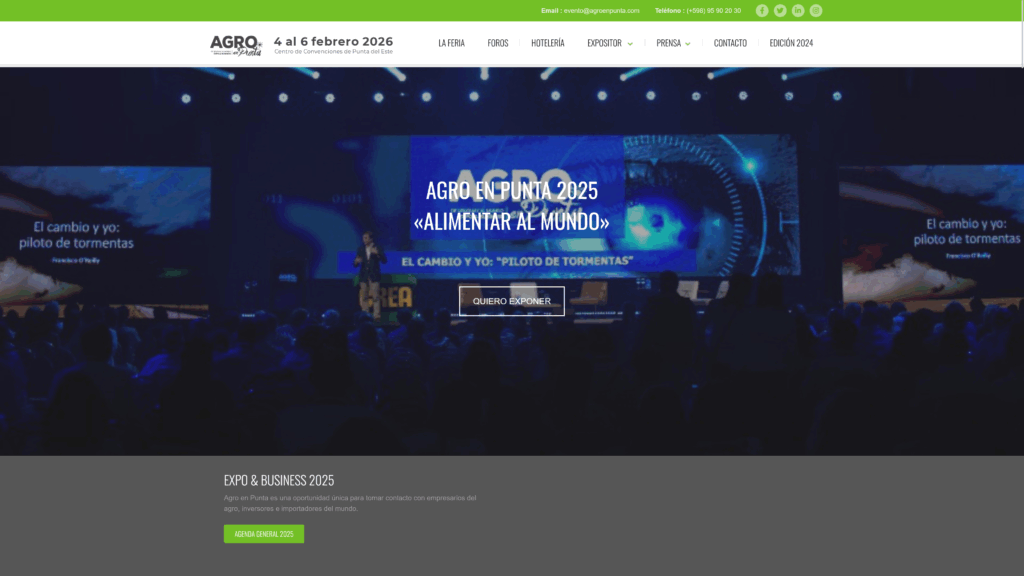This screenshot has width=1024, height=576.
Task: Expand the Prensa dropdown arrow
Action: pyautogui.click(x=688, y=44)
